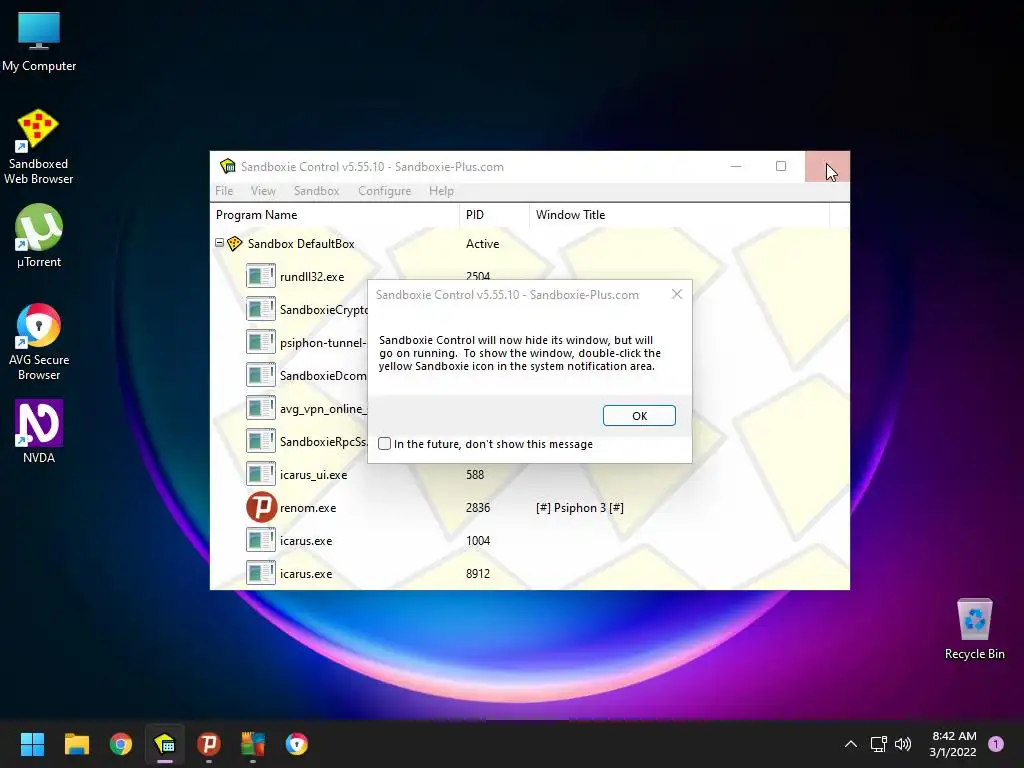Click PID value 1004

[478, 541]
